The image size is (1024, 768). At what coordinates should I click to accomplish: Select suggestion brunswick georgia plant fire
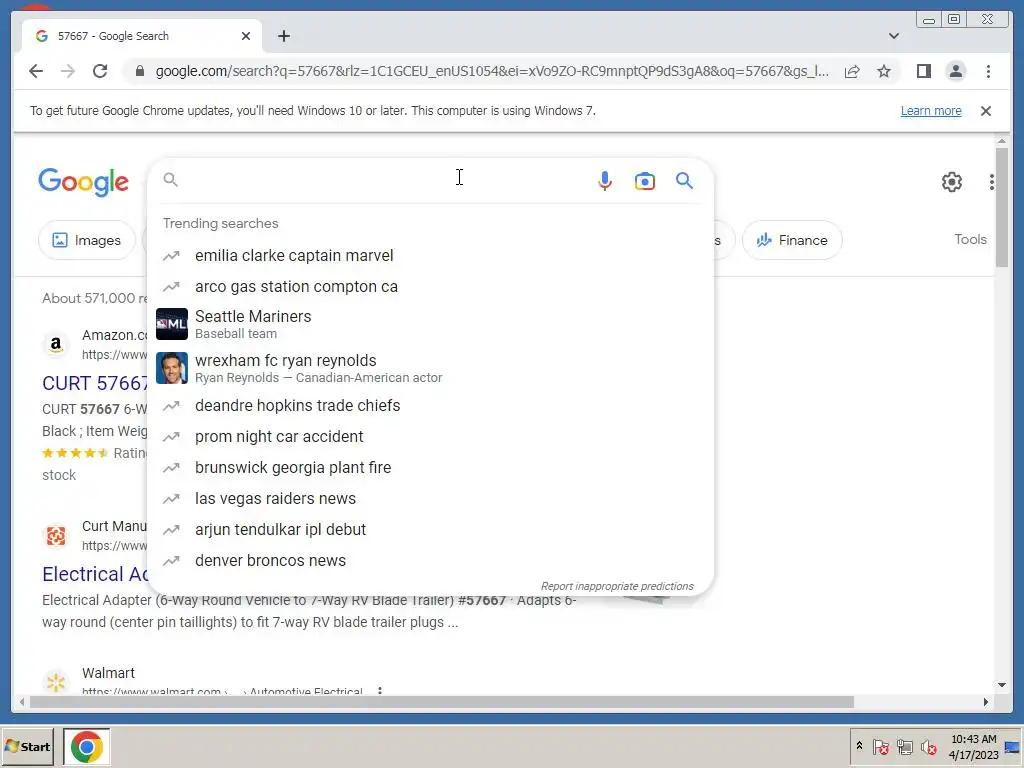430,468
